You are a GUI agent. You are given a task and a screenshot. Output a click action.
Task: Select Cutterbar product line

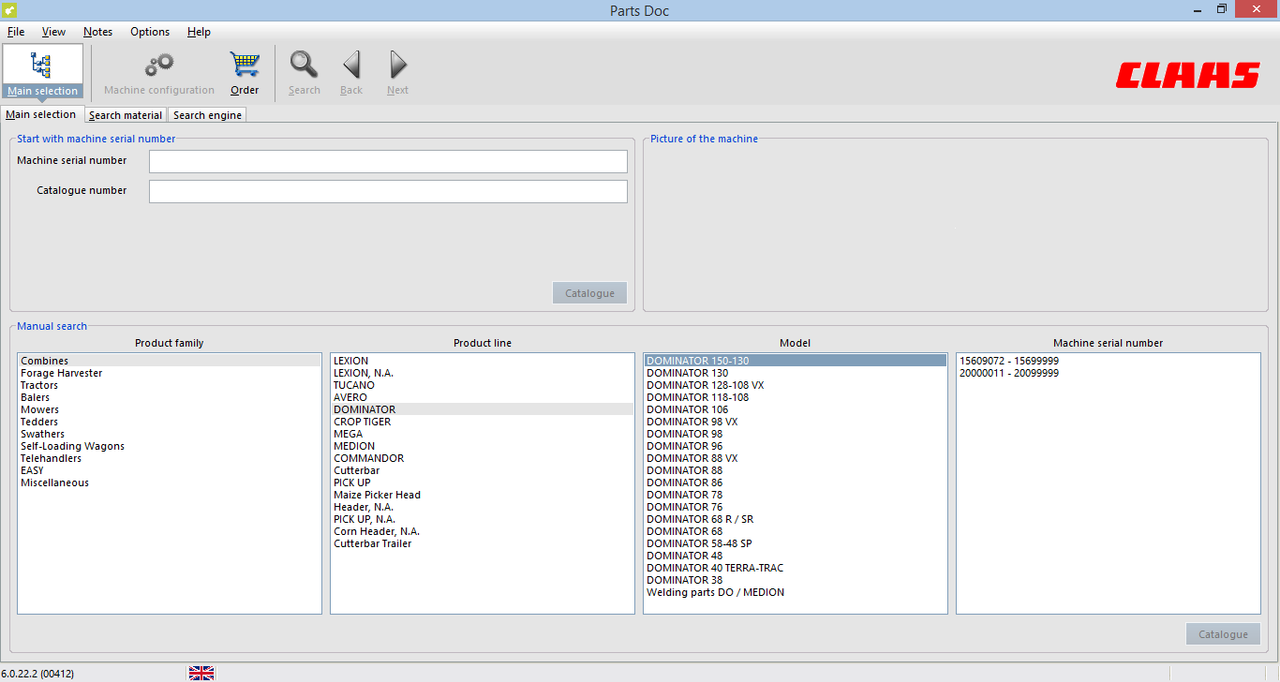482,470
